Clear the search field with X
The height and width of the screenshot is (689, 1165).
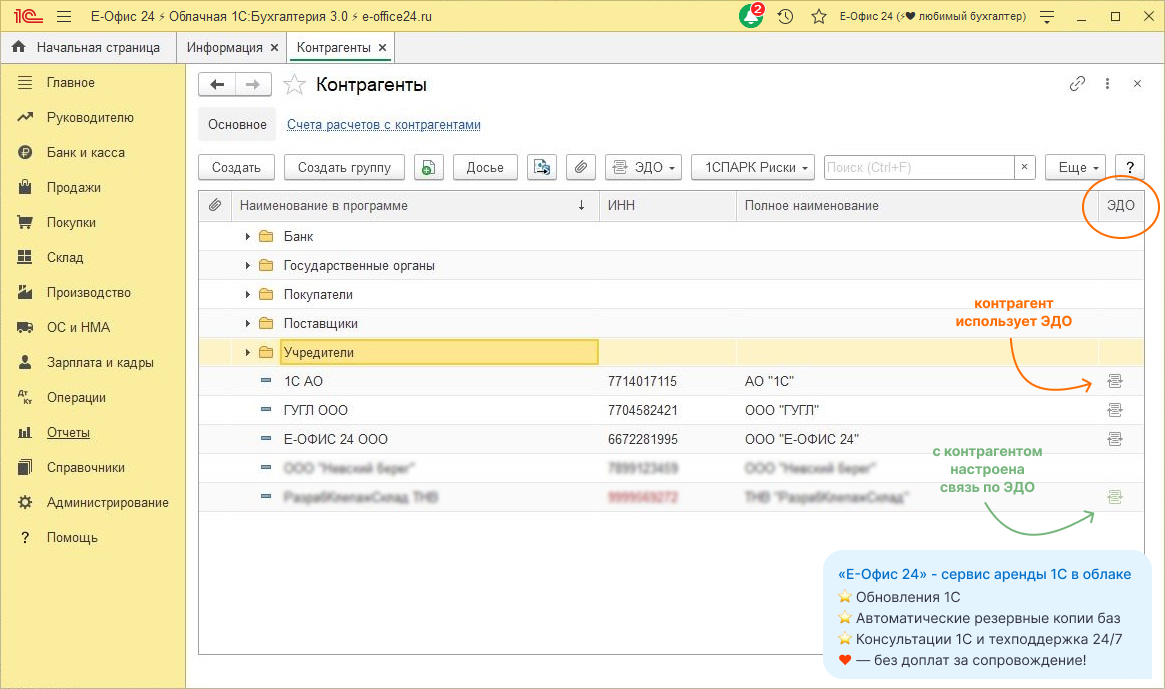pyautogui.click(x=1025, y=167)
